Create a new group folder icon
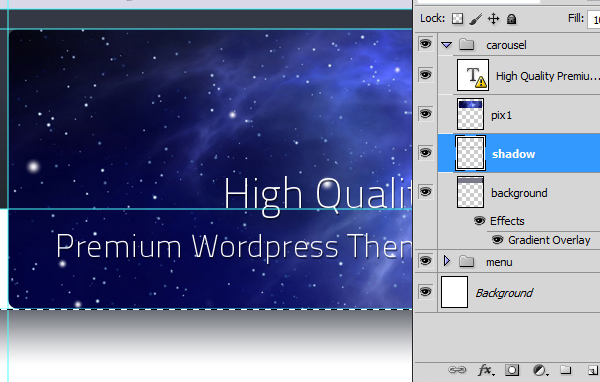The image size is (600, 382). pos(566,370)
